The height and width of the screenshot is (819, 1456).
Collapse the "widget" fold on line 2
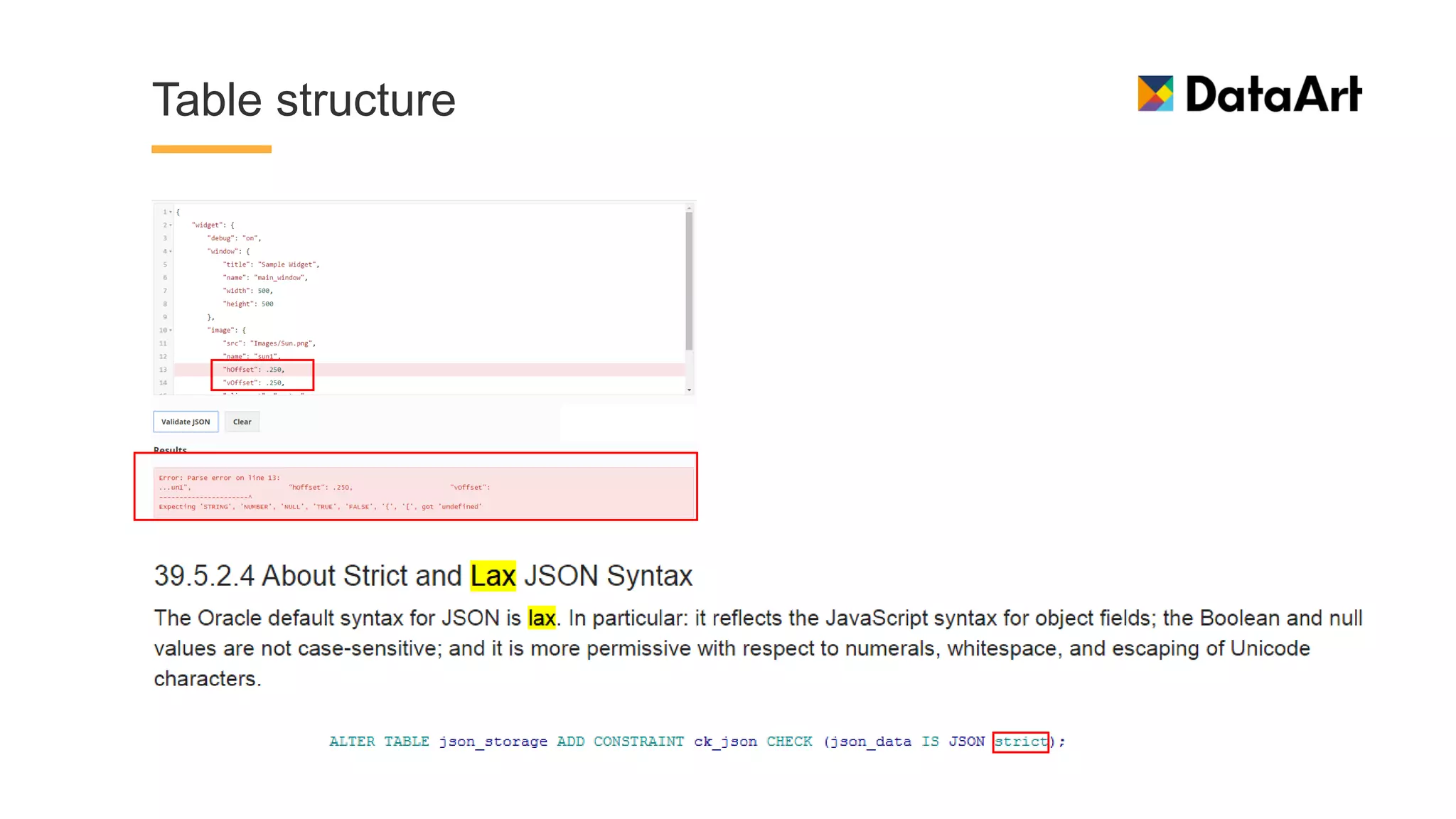pyautogui.click(x=171, y=225)
